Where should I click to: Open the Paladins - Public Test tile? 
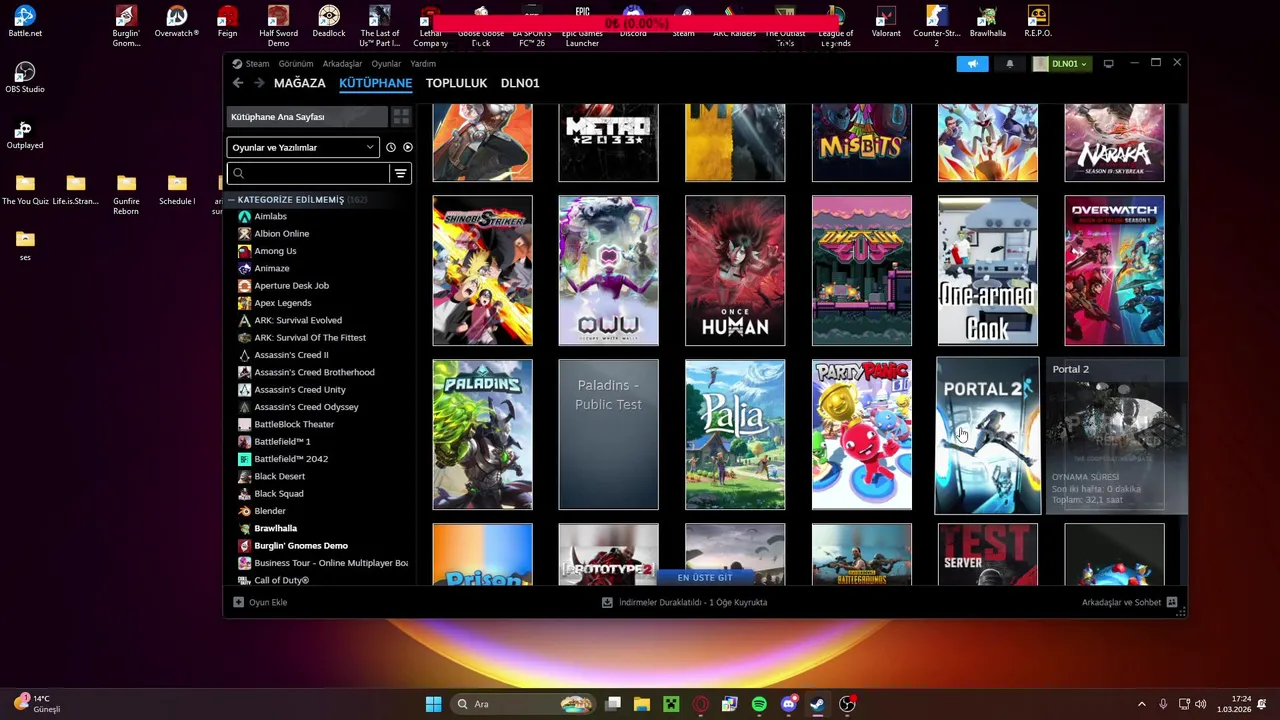pyautogui.click(x=608, y=435)
